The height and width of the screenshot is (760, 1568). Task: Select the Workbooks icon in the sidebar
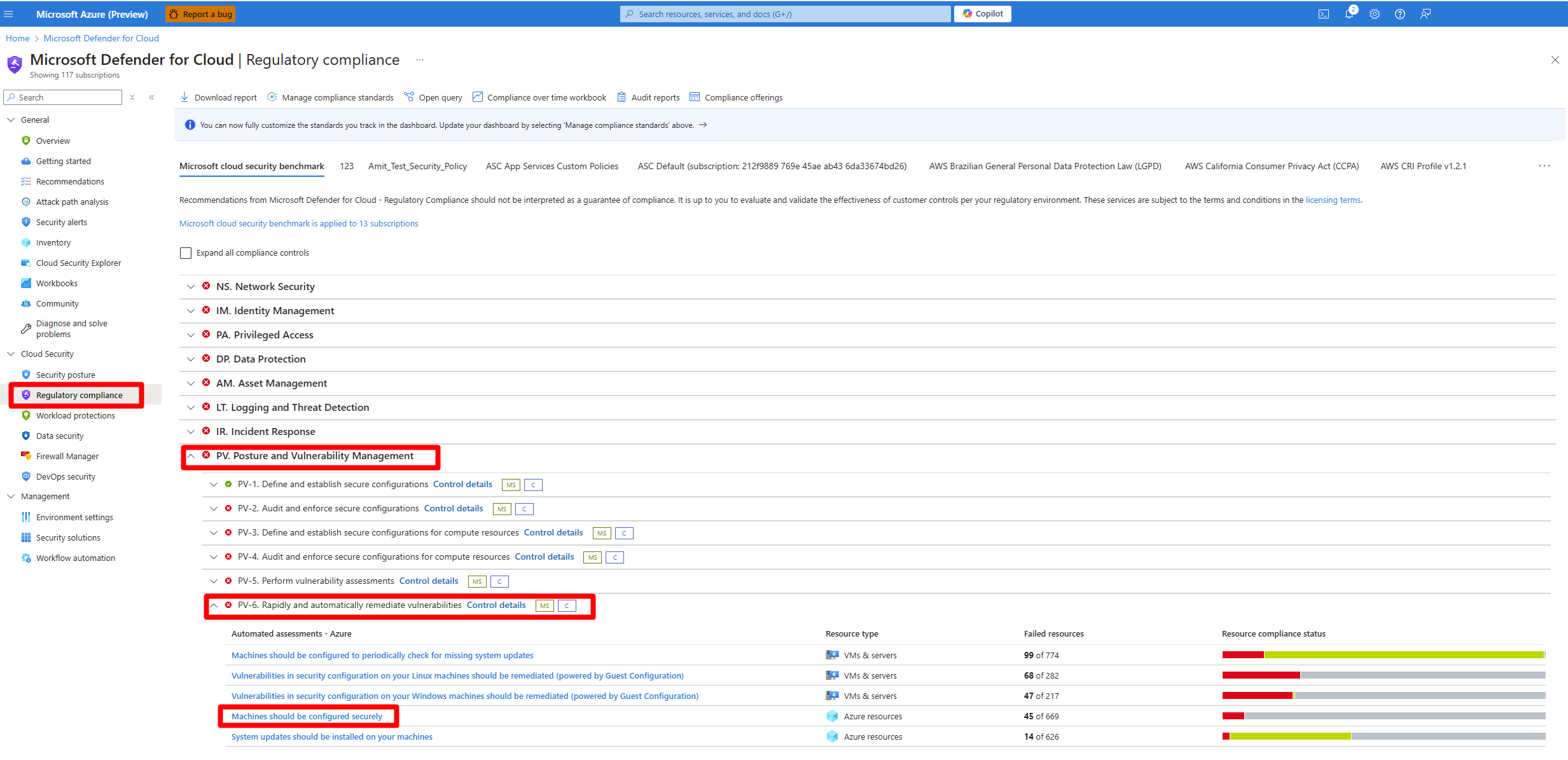25,283
